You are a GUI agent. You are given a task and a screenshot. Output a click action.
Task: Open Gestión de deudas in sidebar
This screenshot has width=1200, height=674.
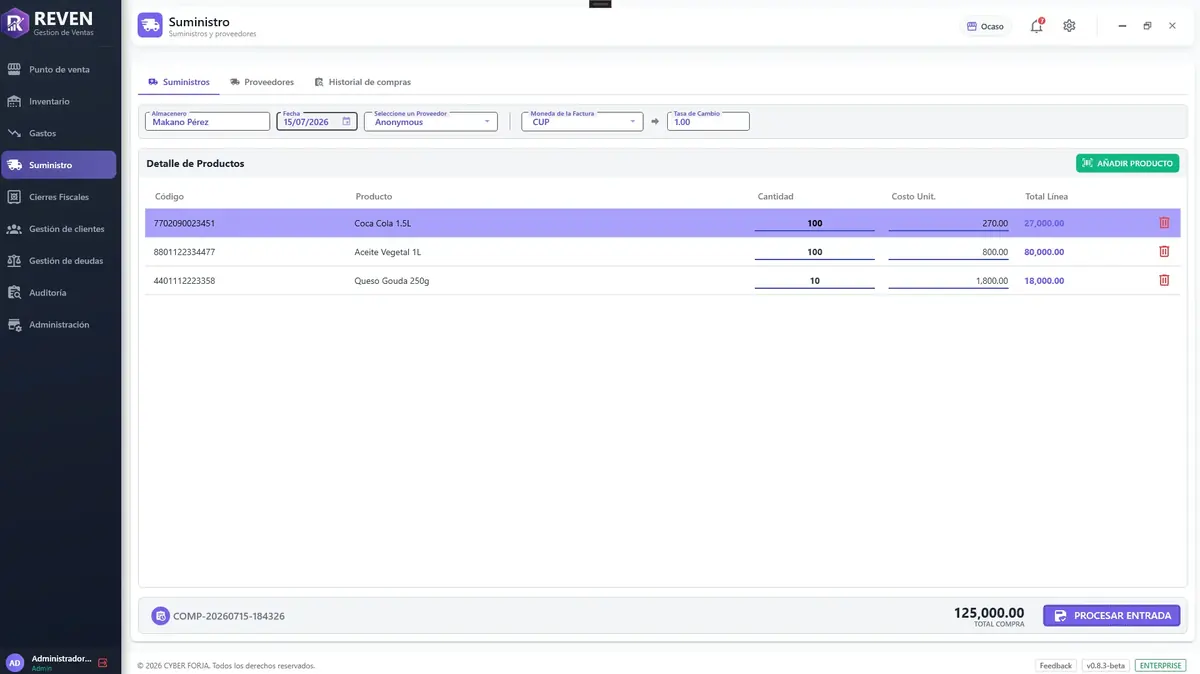pos(59,261)
